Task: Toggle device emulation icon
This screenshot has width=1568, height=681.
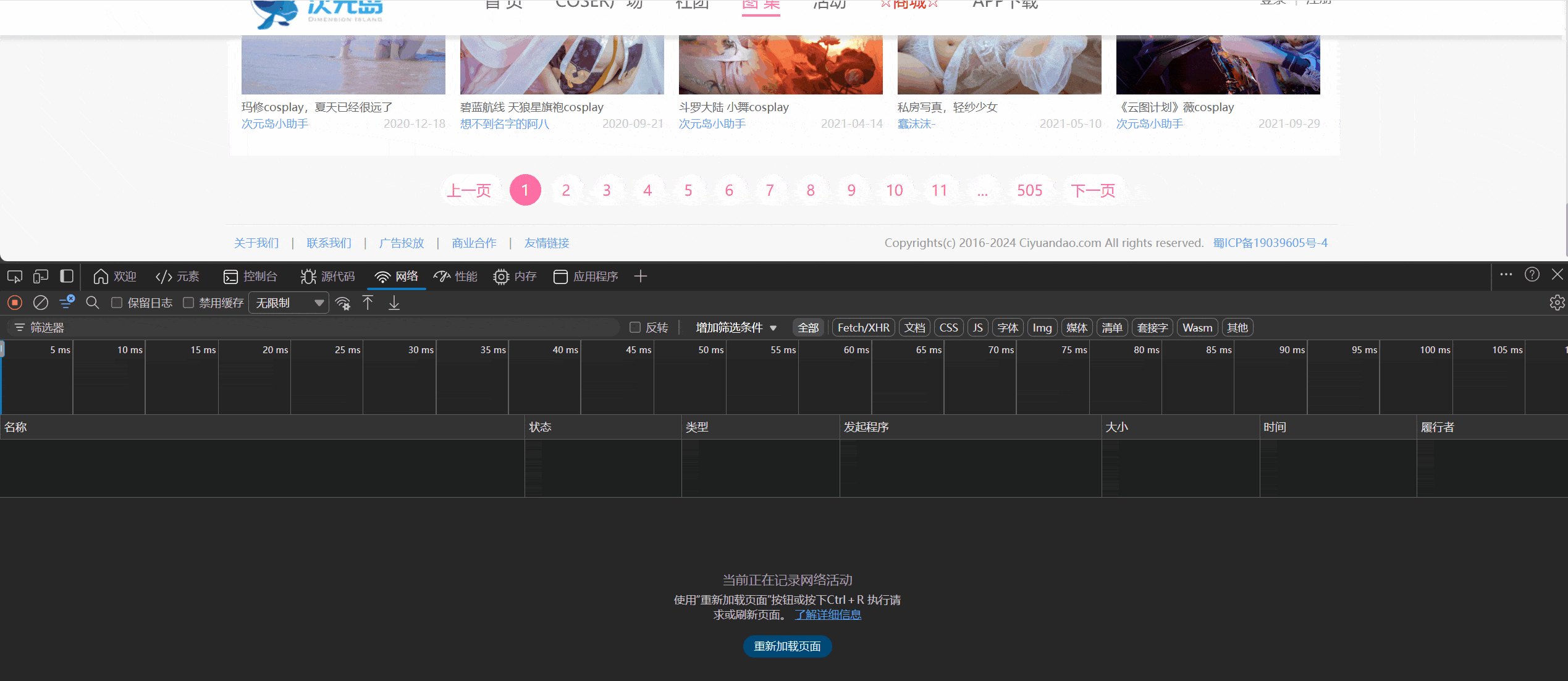Action: (x=41, y=277)
